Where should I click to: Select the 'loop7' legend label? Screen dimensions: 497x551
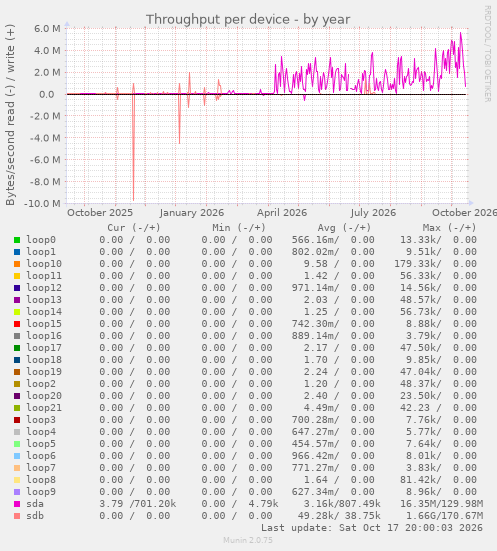[41, 467]
